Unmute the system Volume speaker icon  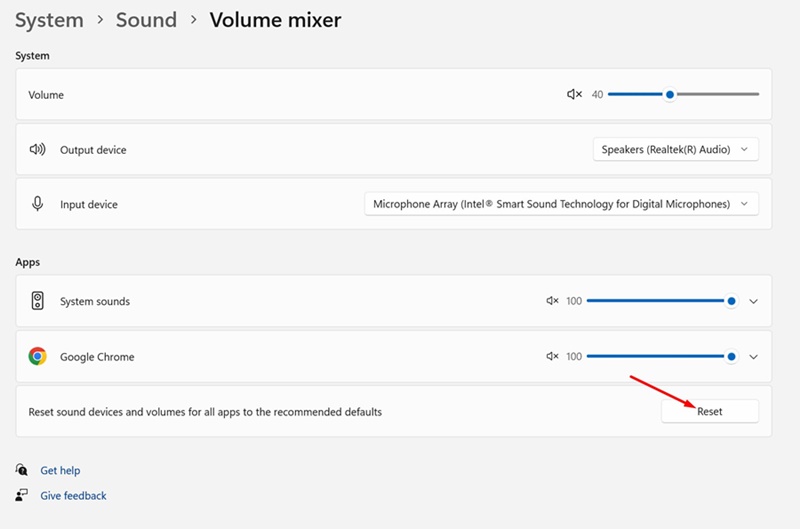click(574, 95)
